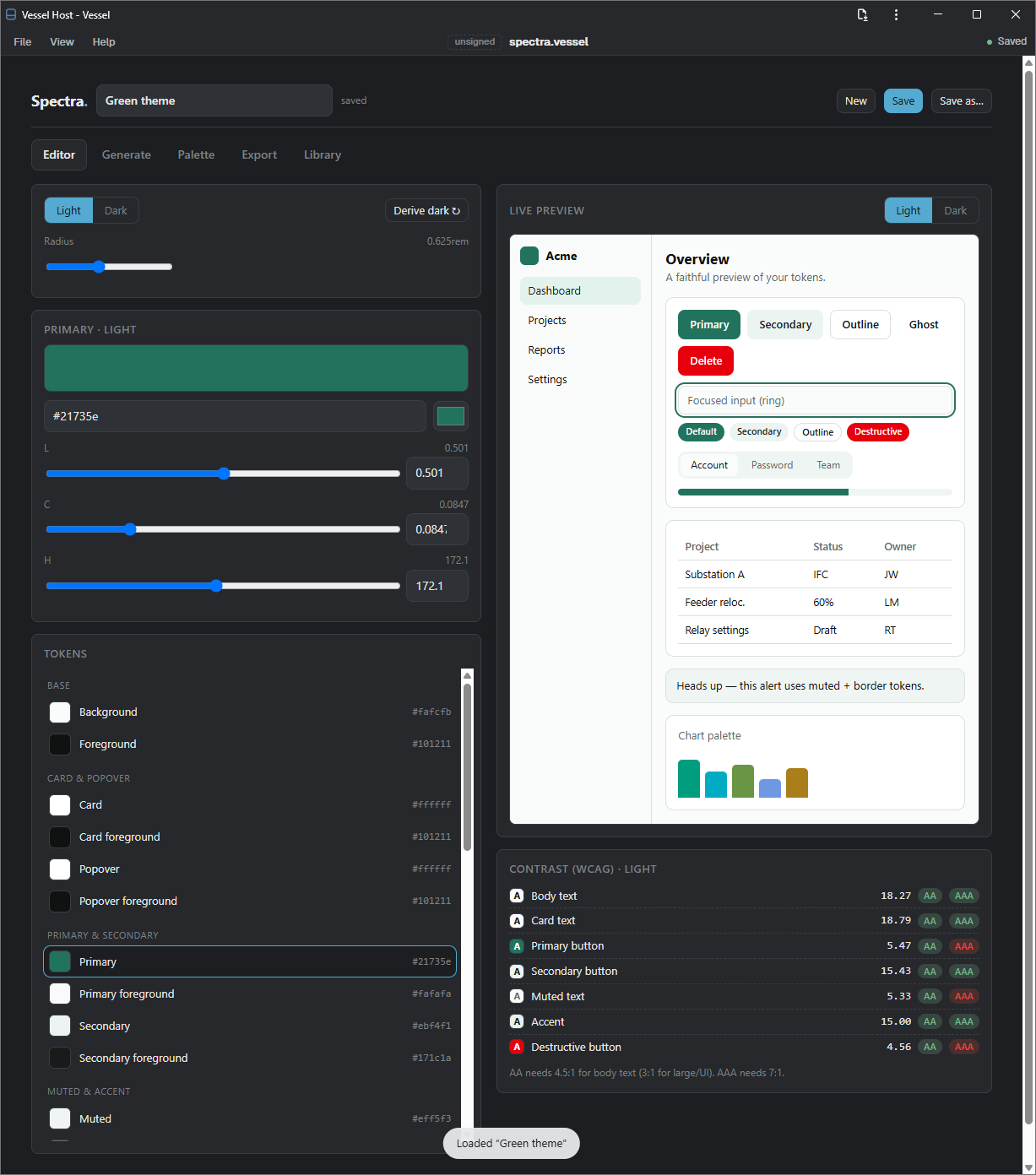This screenshot has width=1036, height=1175.
Task: Click the Destructive badge in preview
Action: 878,431
